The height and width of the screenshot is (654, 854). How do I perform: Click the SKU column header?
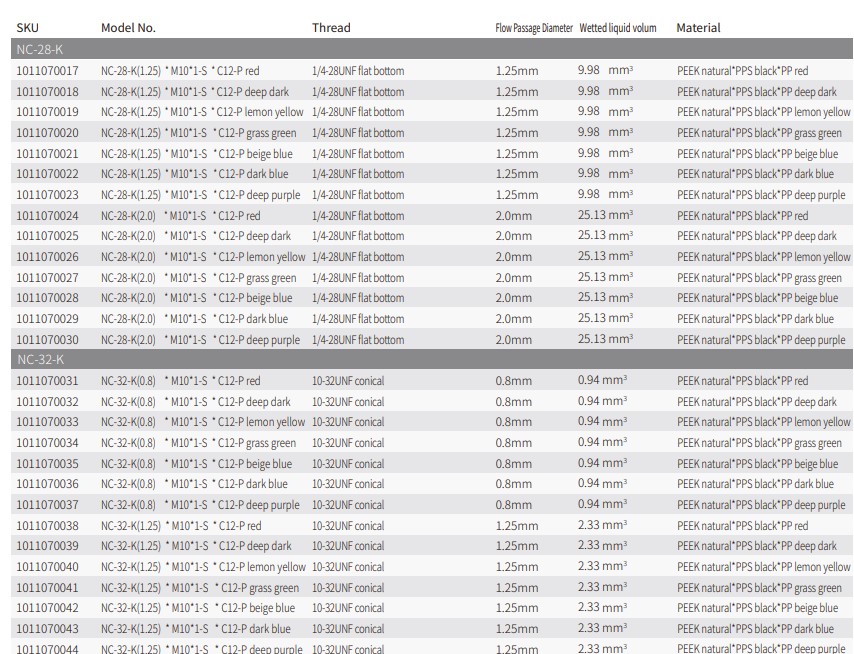click(27, 28)
